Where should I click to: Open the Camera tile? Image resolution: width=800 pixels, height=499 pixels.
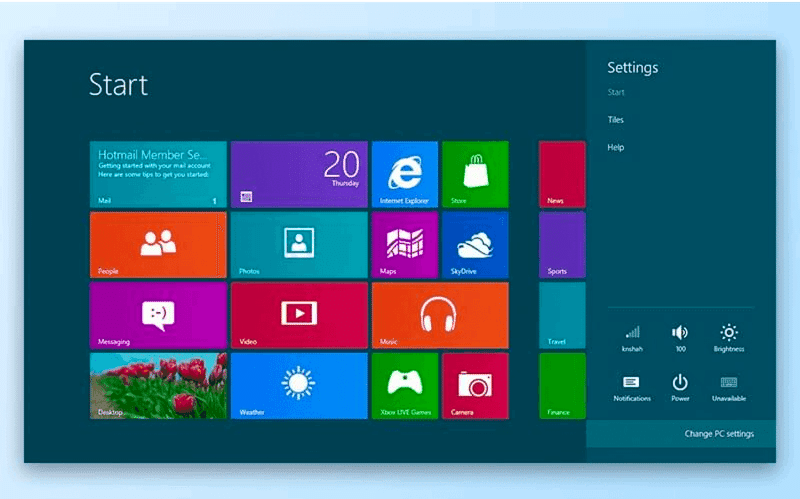pos(475,386)
